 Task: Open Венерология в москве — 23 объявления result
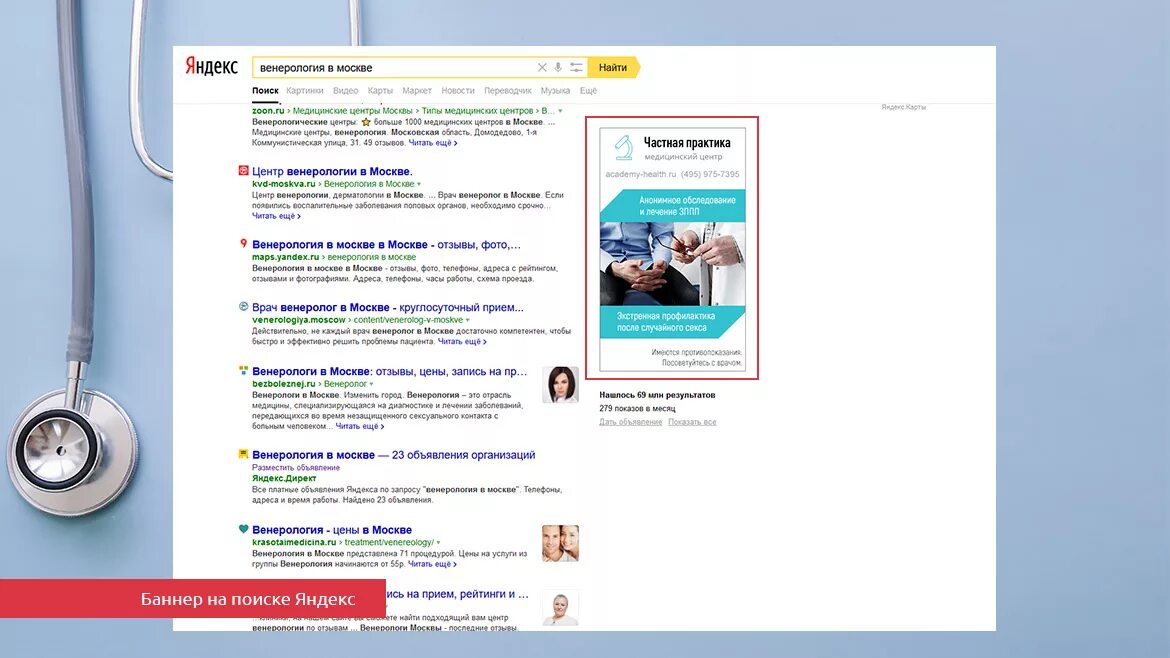pyautogui.click(x=393, y=454)
